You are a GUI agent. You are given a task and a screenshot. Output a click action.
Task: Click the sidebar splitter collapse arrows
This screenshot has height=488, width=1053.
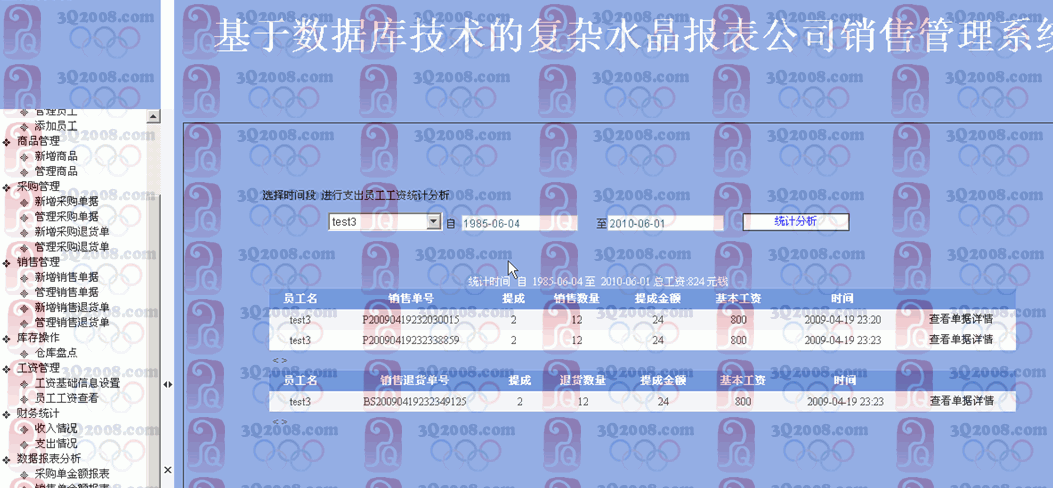tap(167, 385)
